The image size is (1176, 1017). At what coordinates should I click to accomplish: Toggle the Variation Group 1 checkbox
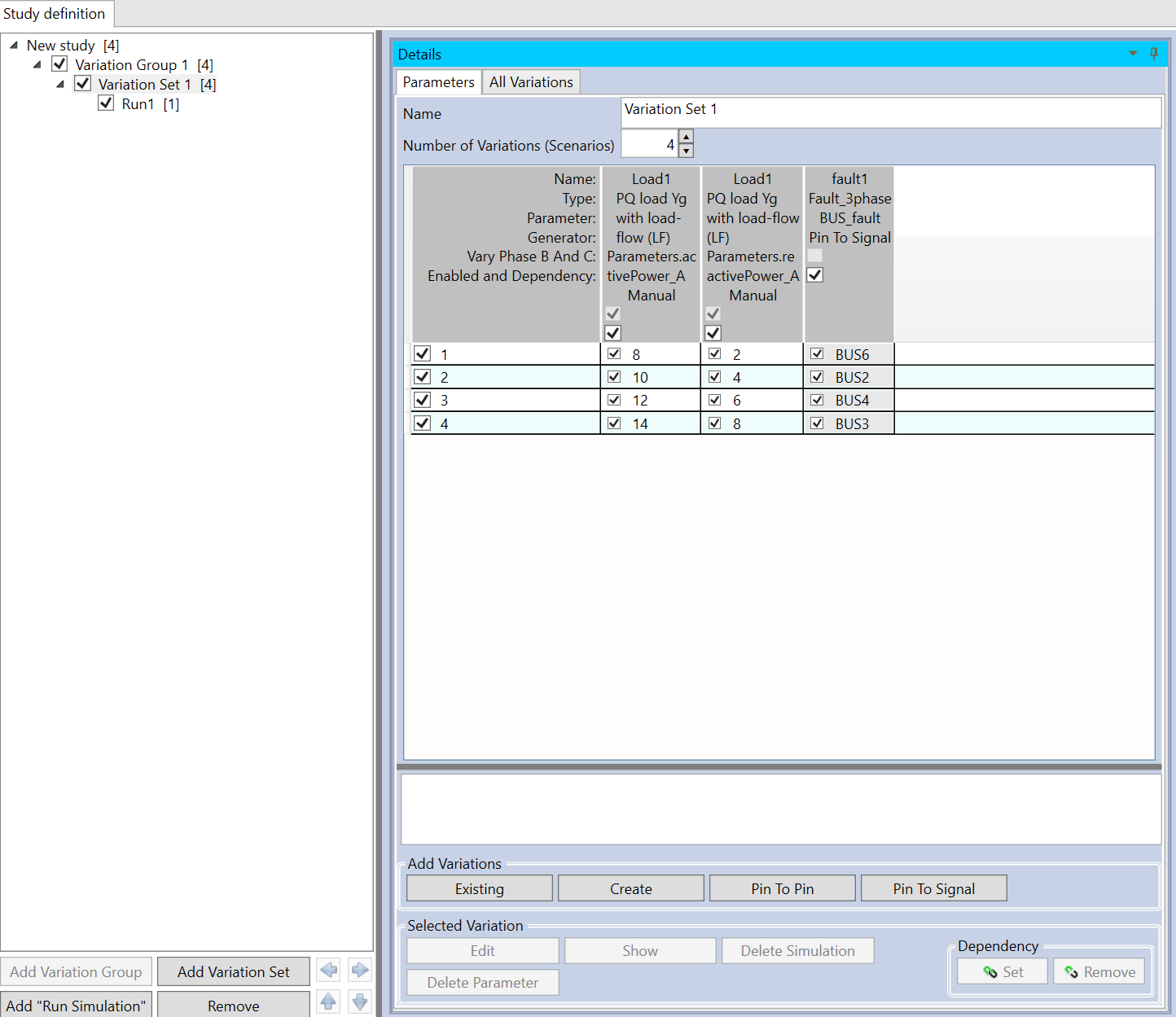(x=59, y=64)
